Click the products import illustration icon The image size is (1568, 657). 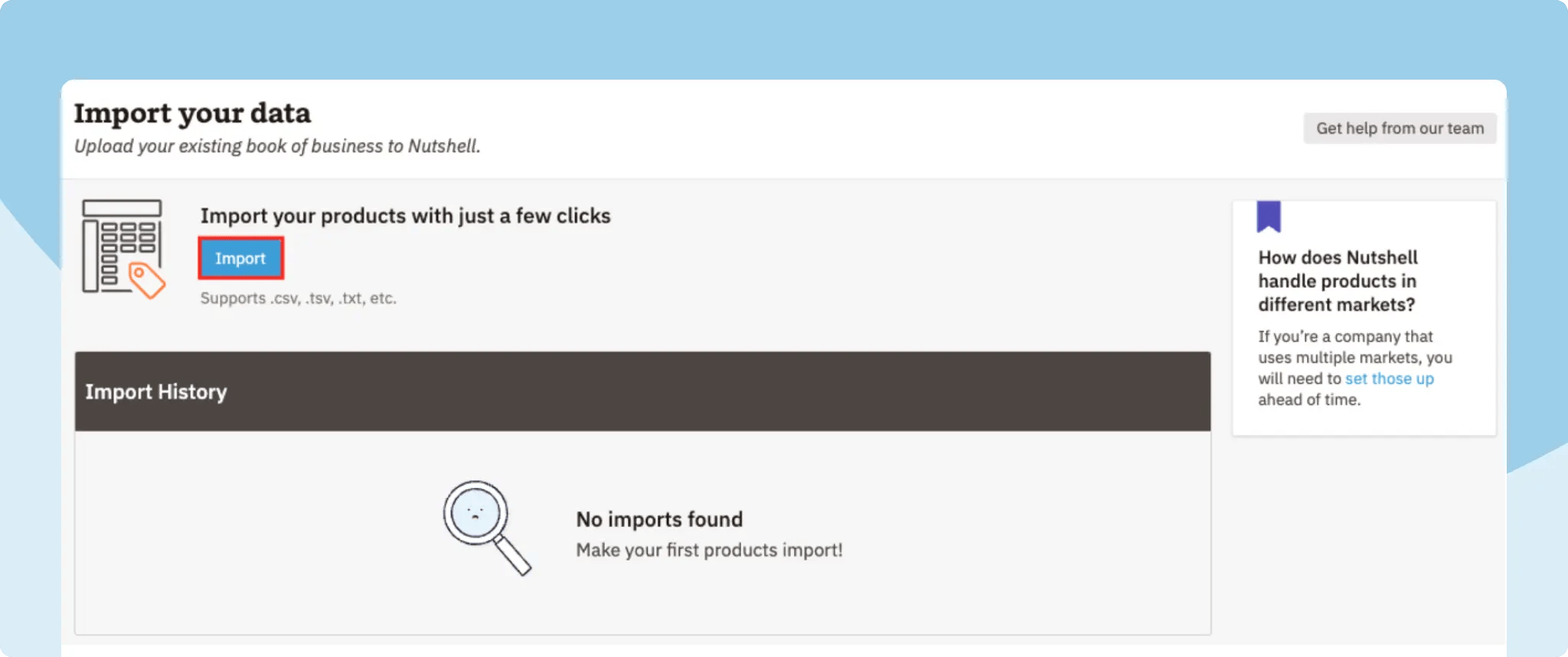pos(122,249)
